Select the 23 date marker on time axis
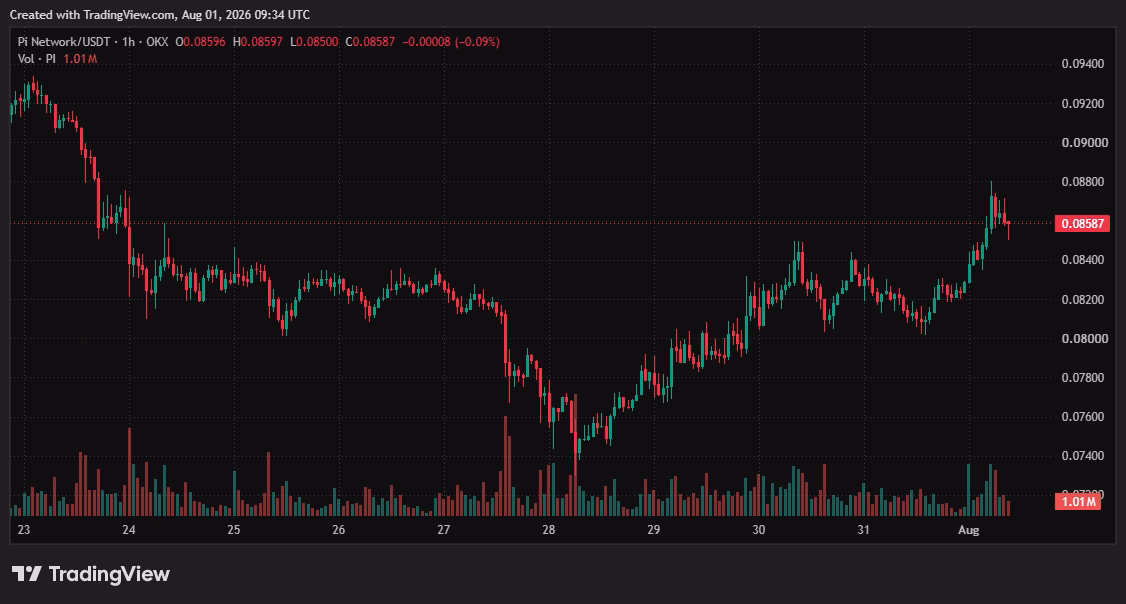Image resolution: width=1126 pixels, height=604 pixels. coord(24,529)
